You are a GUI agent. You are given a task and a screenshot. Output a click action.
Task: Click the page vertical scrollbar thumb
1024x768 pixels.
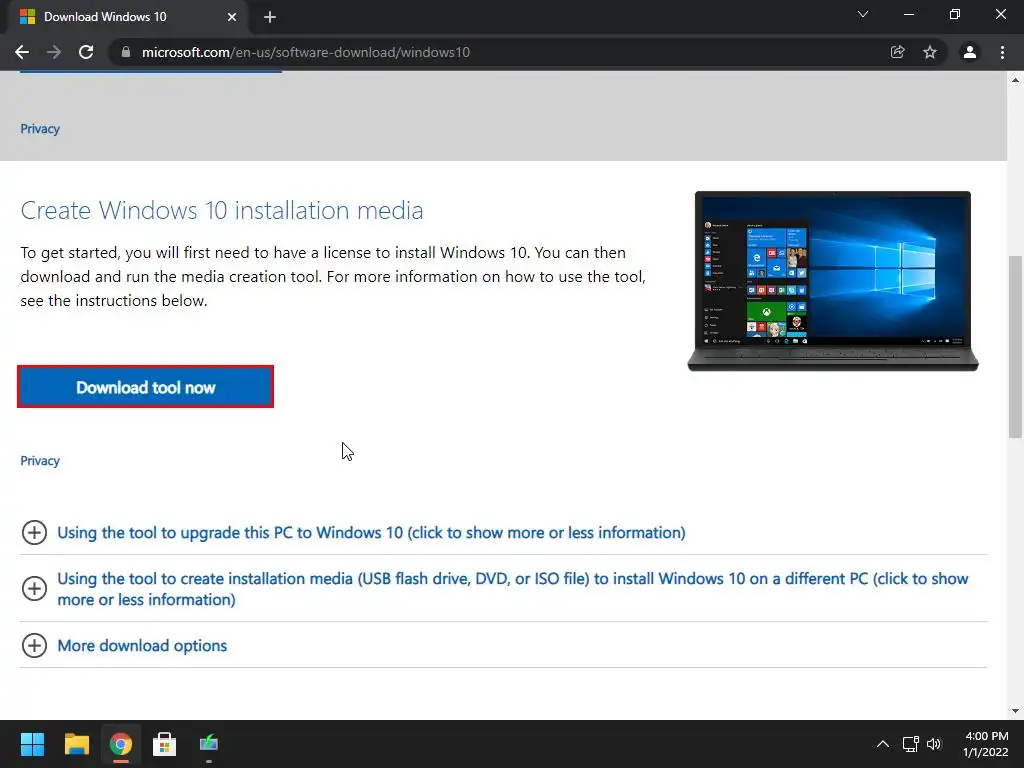(1015, 347)
